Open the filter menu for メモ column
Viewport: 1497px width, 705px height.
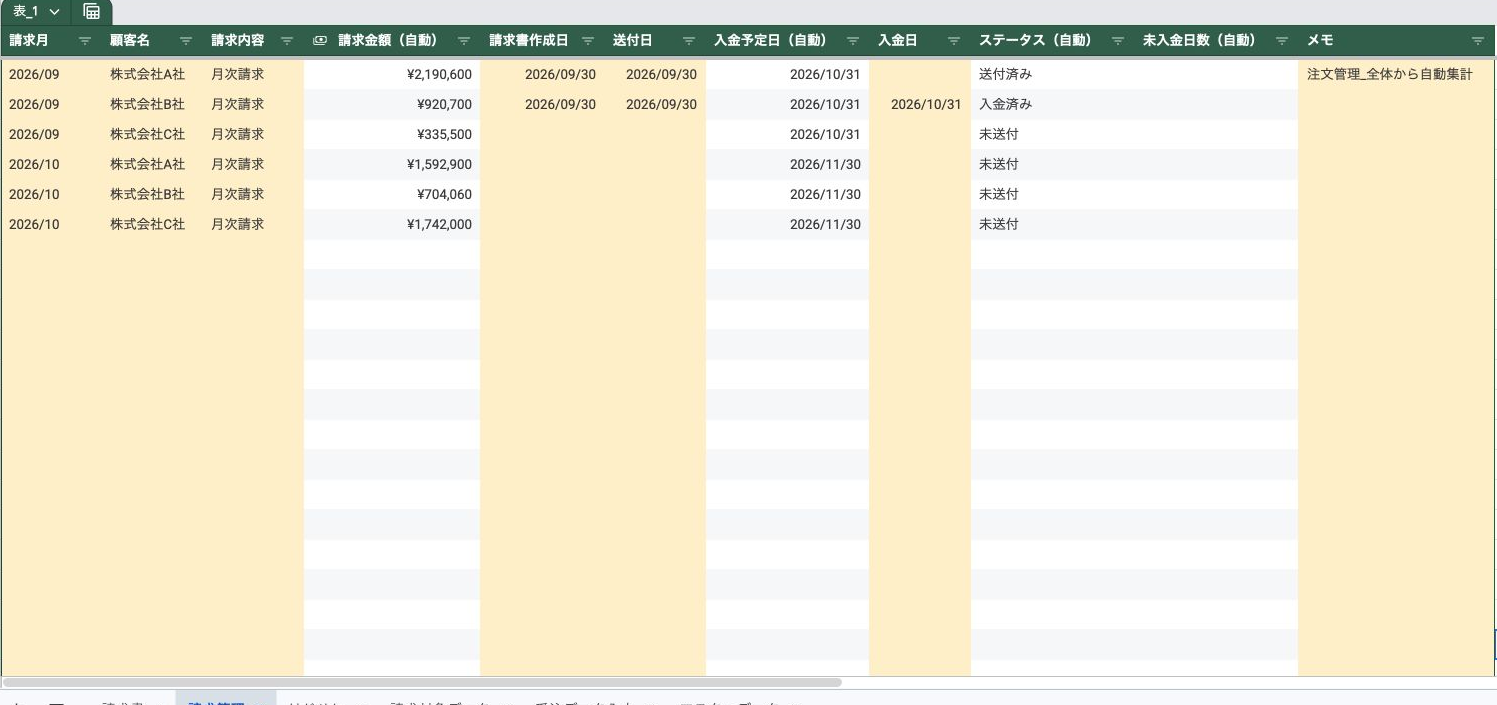point(1477,41)
